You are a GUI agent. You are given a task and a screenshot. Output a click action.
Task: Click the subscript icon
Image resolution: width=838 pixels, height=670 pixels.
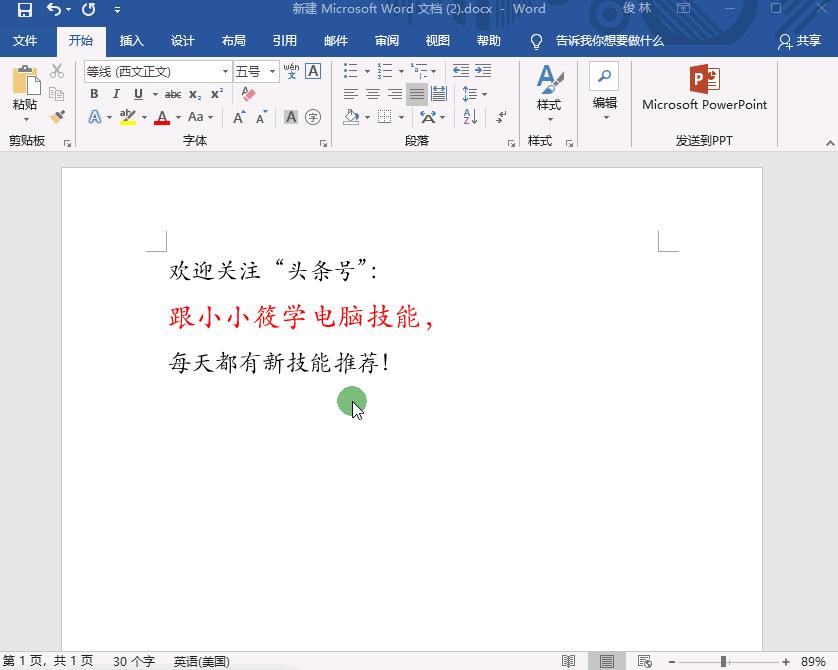tap(193, 94)
